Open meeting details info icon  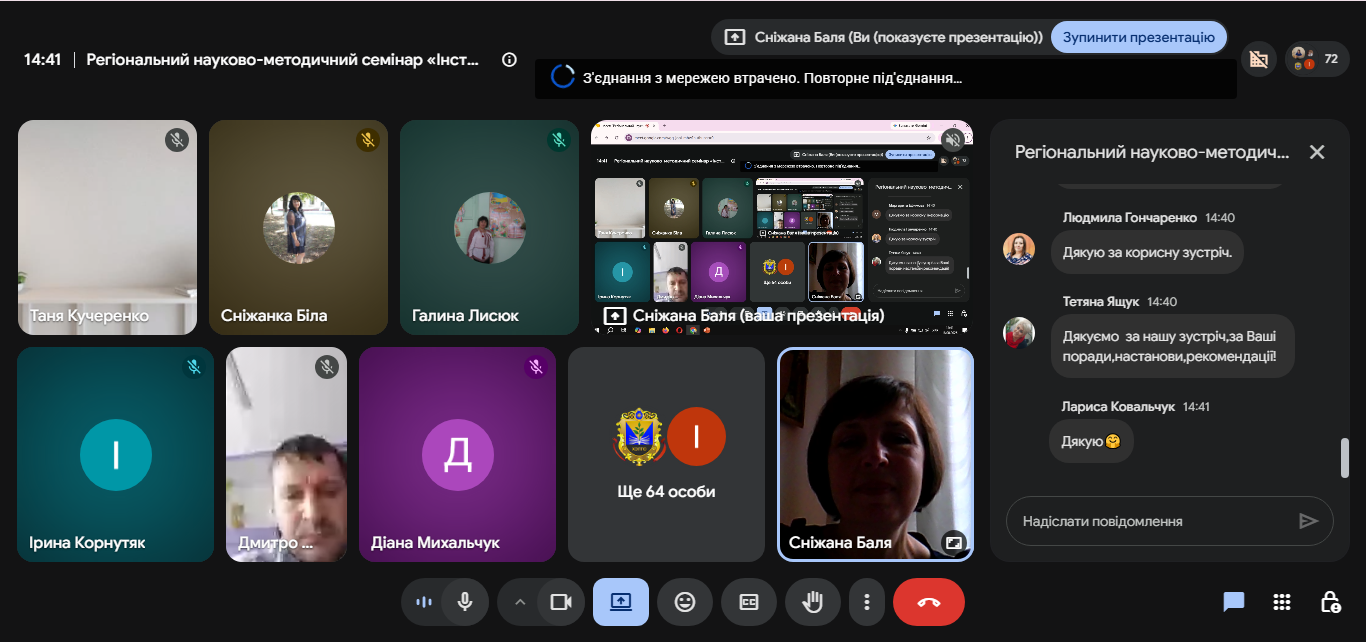[509, 59]
